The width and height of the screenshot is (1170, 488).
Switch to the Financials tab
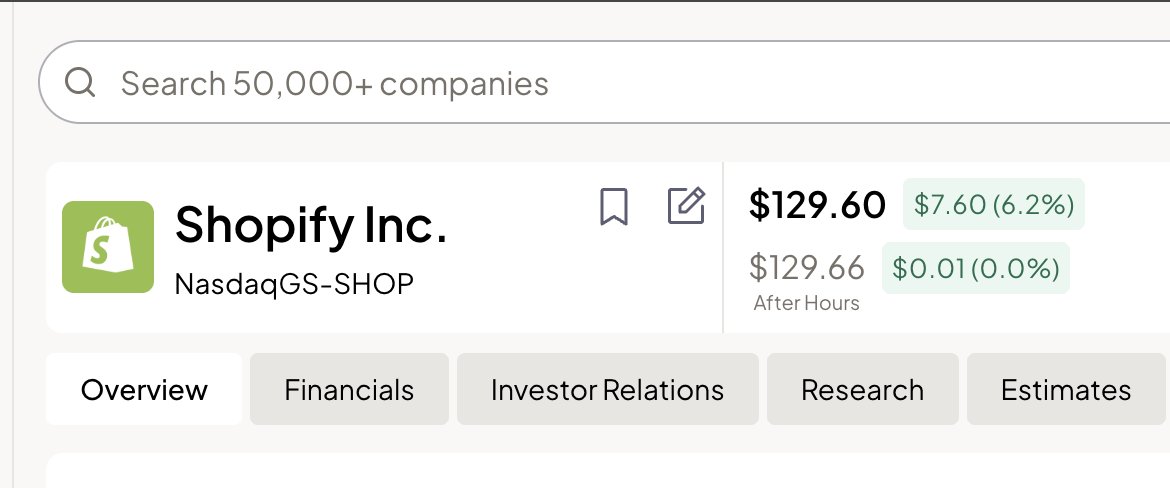coord(349,389)
